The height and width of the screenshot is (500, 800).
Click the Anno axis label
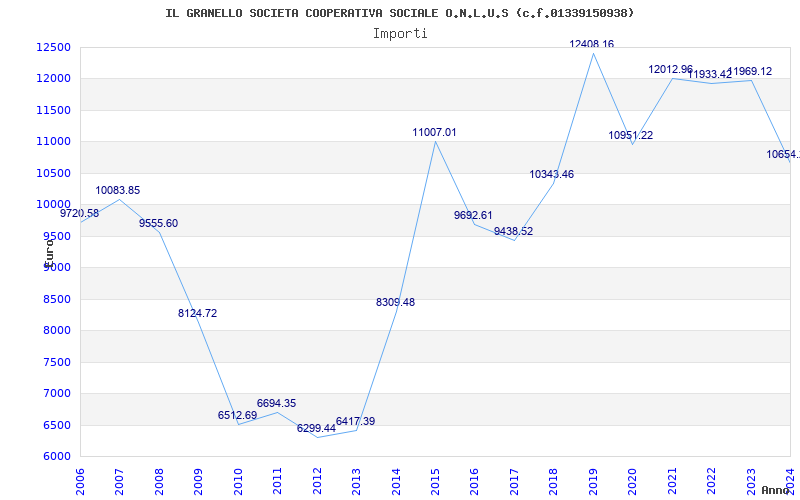(775, 490)
